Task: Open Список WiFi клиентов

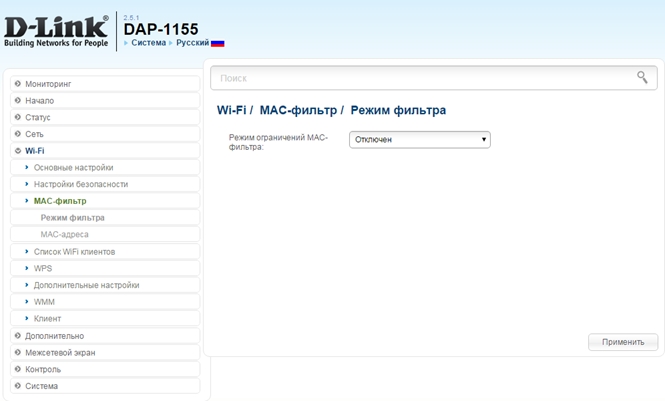Action: pos(74,251)
